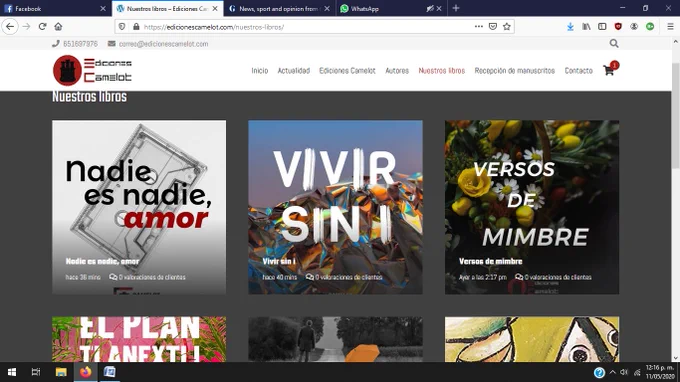Open the red shield extension icon

[618, 27]
